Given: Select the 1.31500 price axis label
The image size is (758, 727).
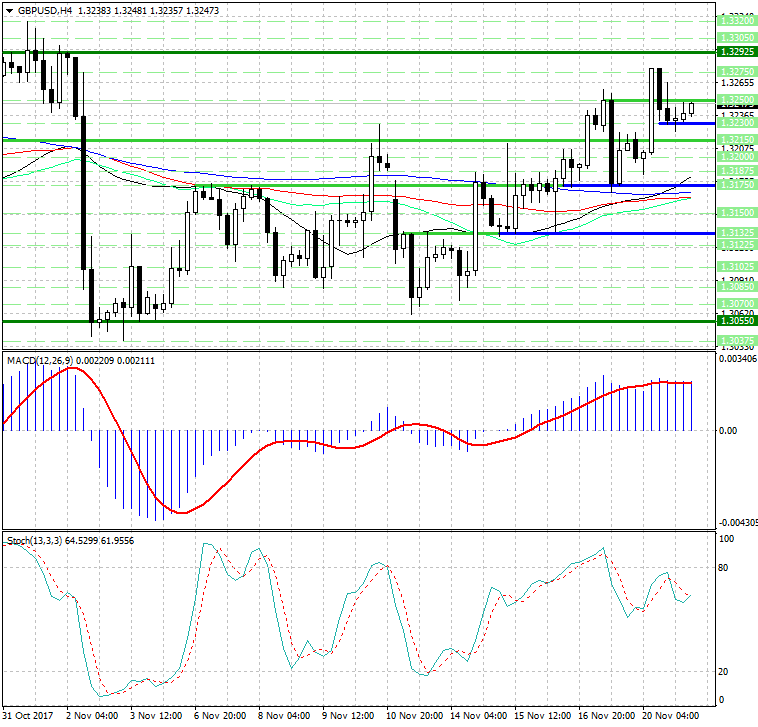Looking at the screenshot, I should 736,213.
